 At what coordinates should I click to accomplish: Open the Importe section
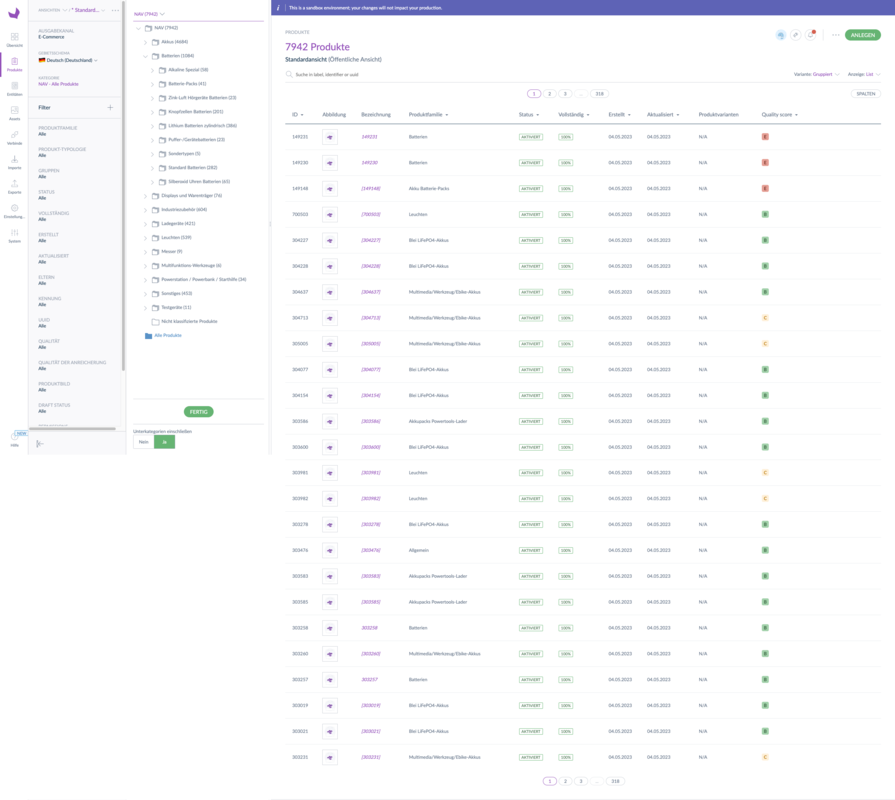tap(14, 162)
